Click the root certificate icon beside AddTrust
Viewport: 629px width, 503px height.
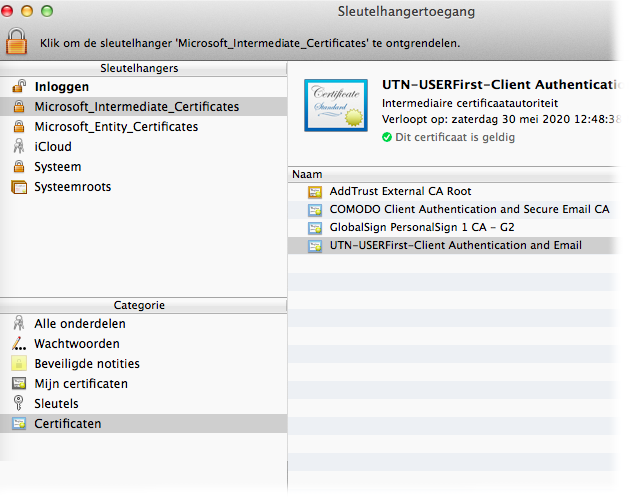315,192
